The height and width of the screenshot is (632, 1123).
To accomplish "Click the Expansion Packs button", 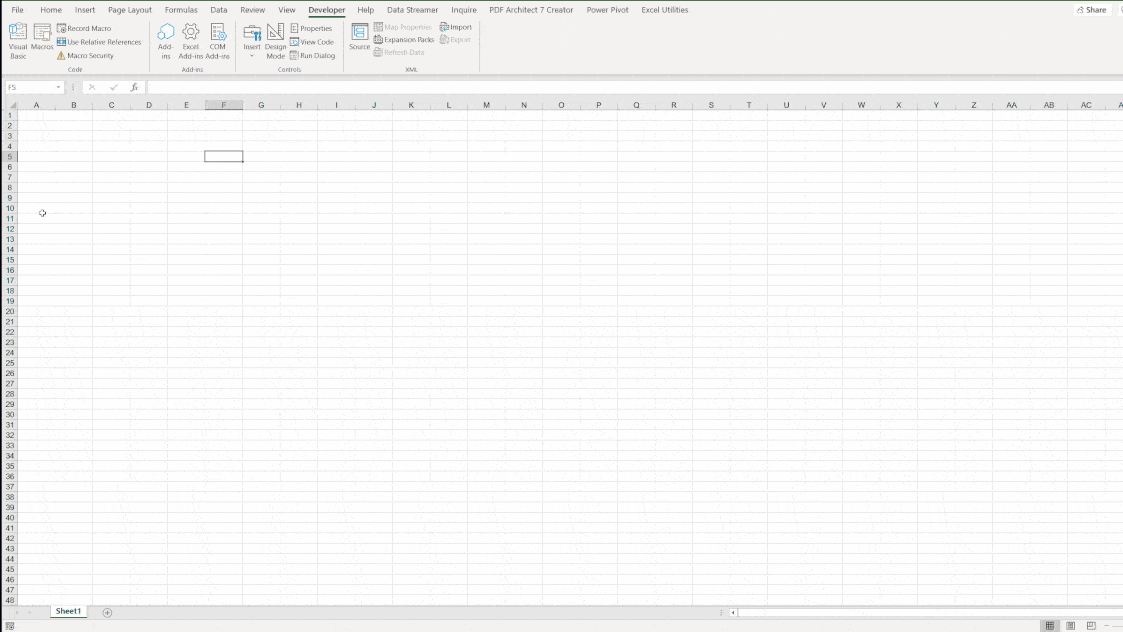I will pyautogui.click(x=404, y=40).
